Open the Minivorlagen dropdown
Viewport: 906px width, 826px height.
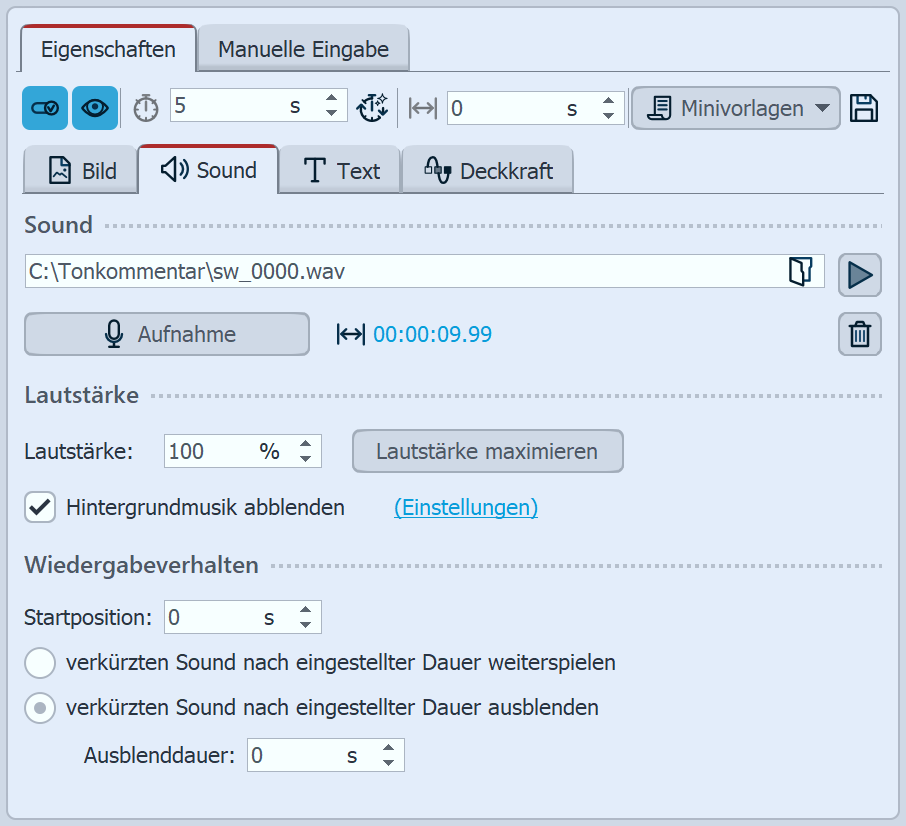(x=735, y=107)
